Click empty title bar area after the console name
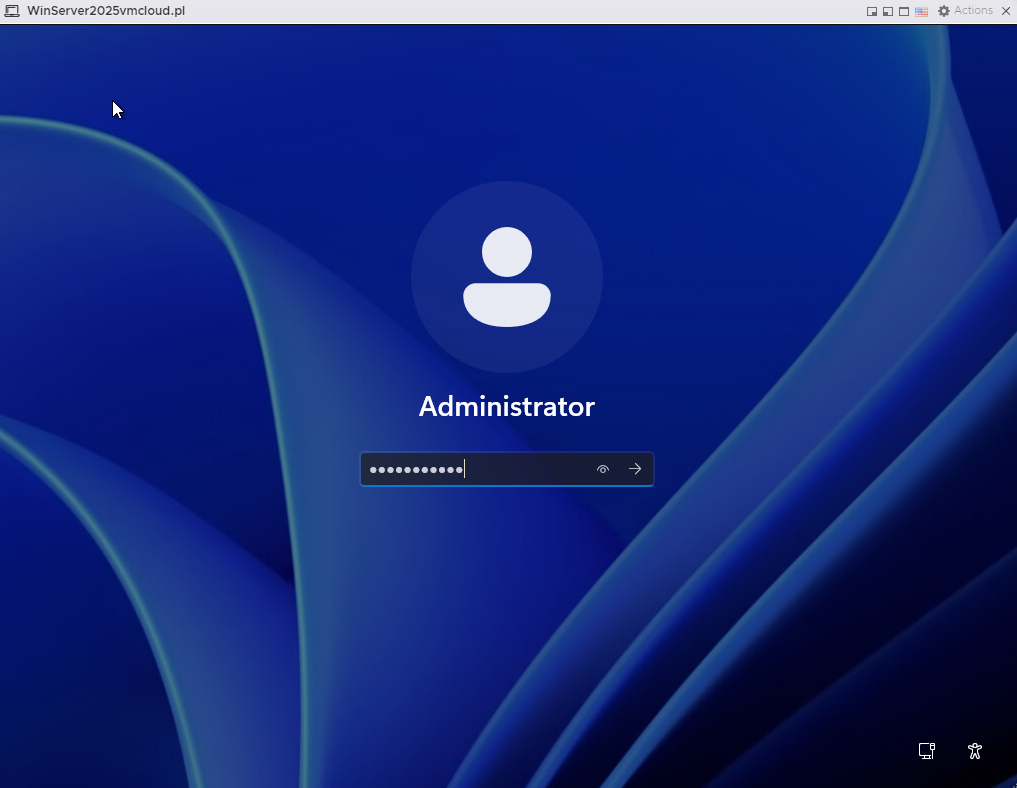This screenshot has width=1017, height=788. click(x=500, y=11)
